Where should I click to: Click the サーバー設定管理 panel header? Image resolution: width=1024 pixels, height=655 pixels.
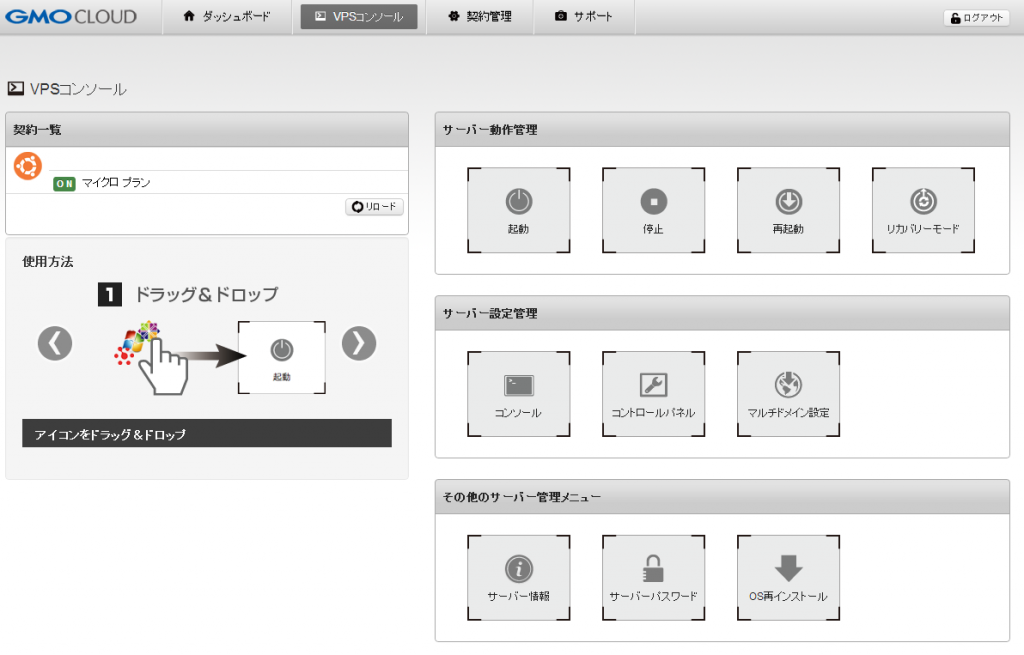click(722, 313)
